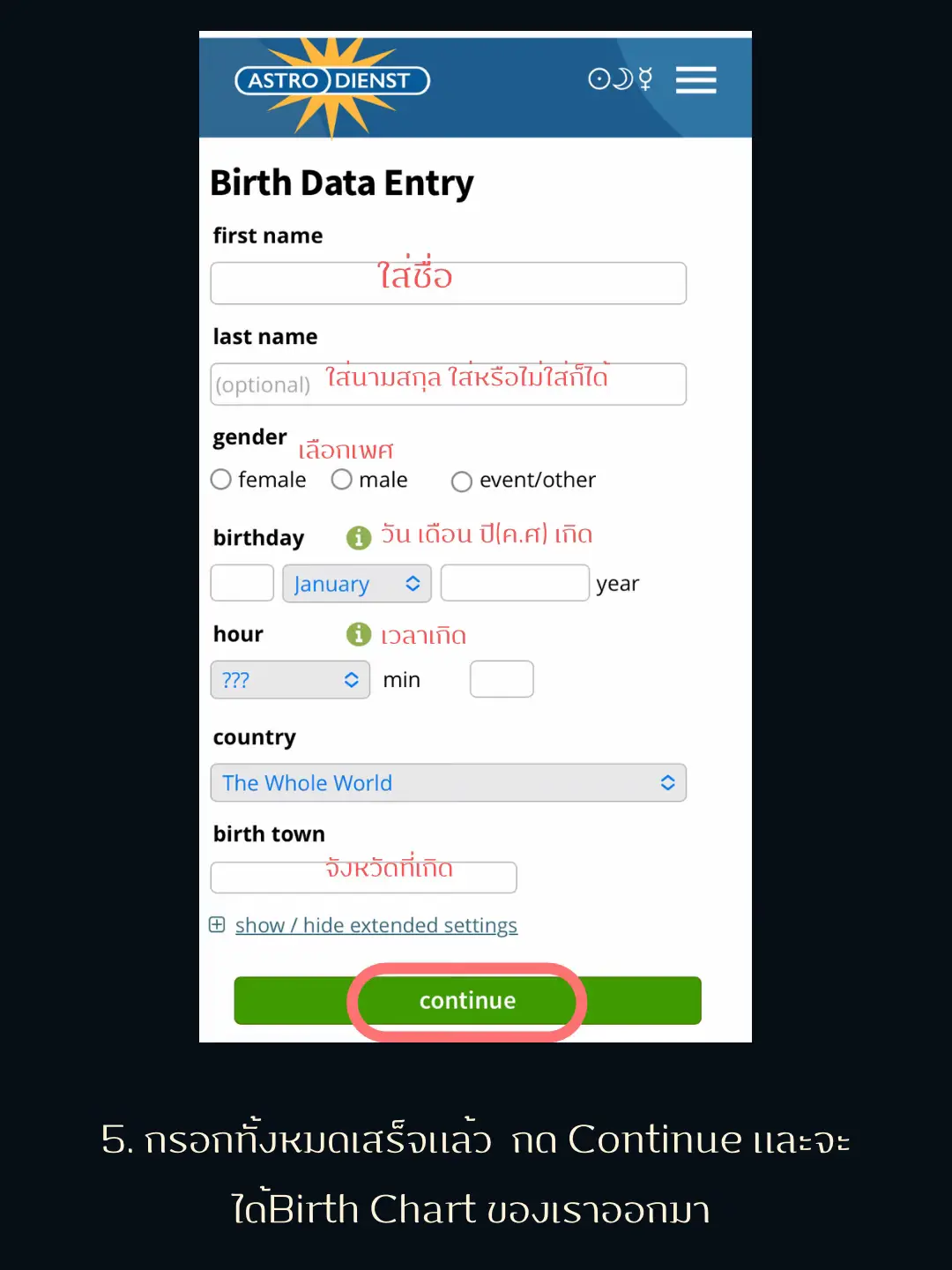Click the sun moon mercury symbols icon
The height and width of the screenshot is (1270, 952).
pyautogui.click(x=621, y=79)
